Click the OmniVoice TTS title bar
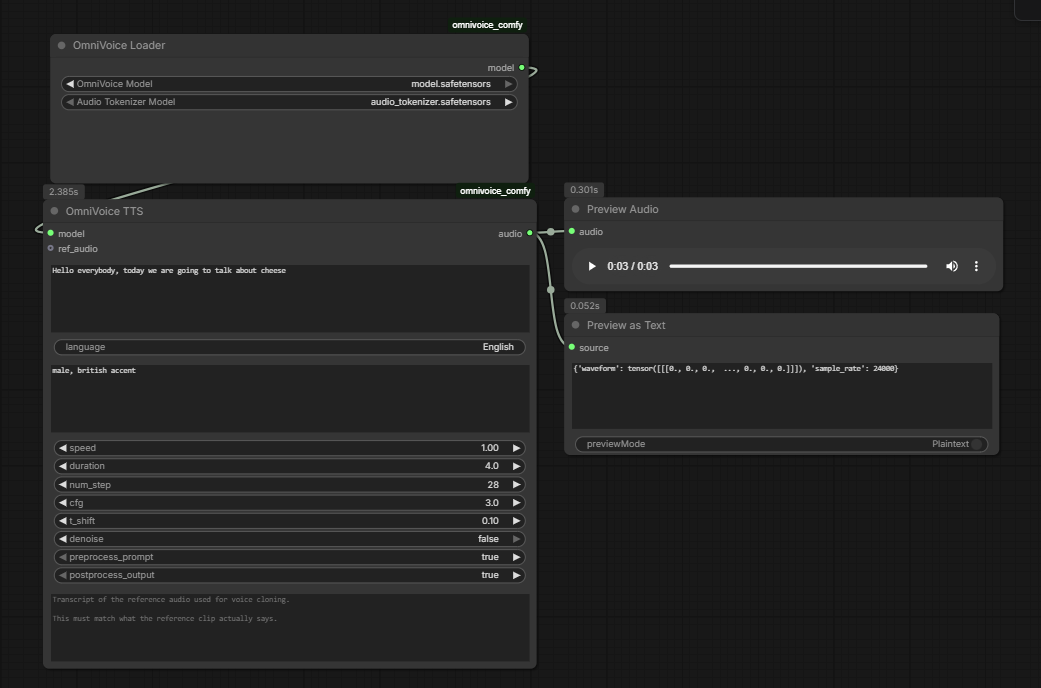 click(289, 211)
